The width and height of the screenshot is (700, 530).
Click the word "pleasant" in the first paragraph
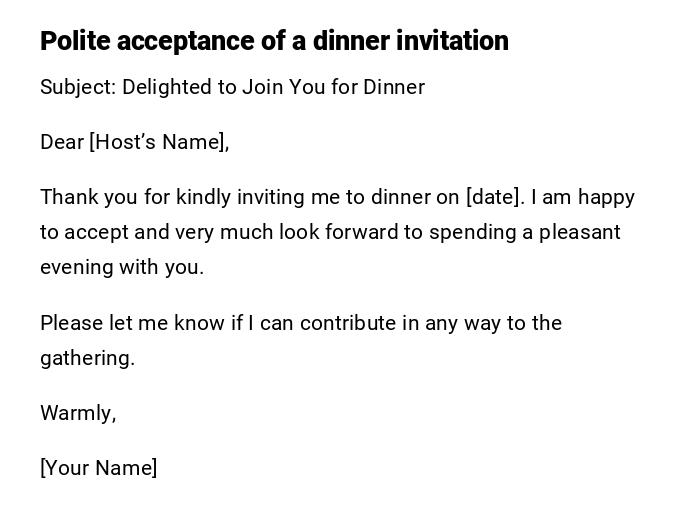(580, 232)
